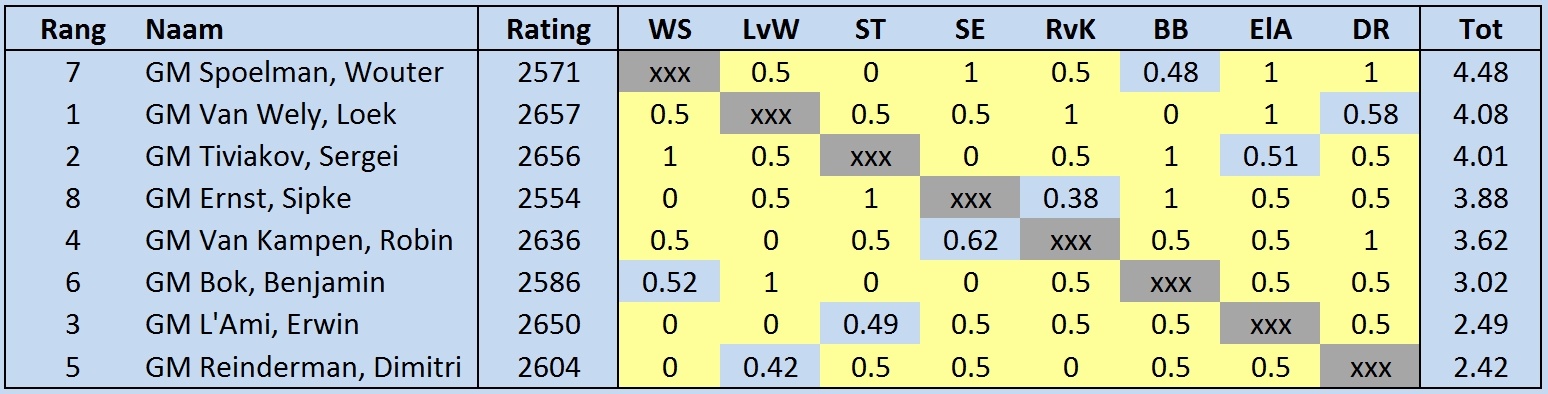Select the 0.52 cell in Bok row
The image size is (1548, 394).
coord(669,283)
